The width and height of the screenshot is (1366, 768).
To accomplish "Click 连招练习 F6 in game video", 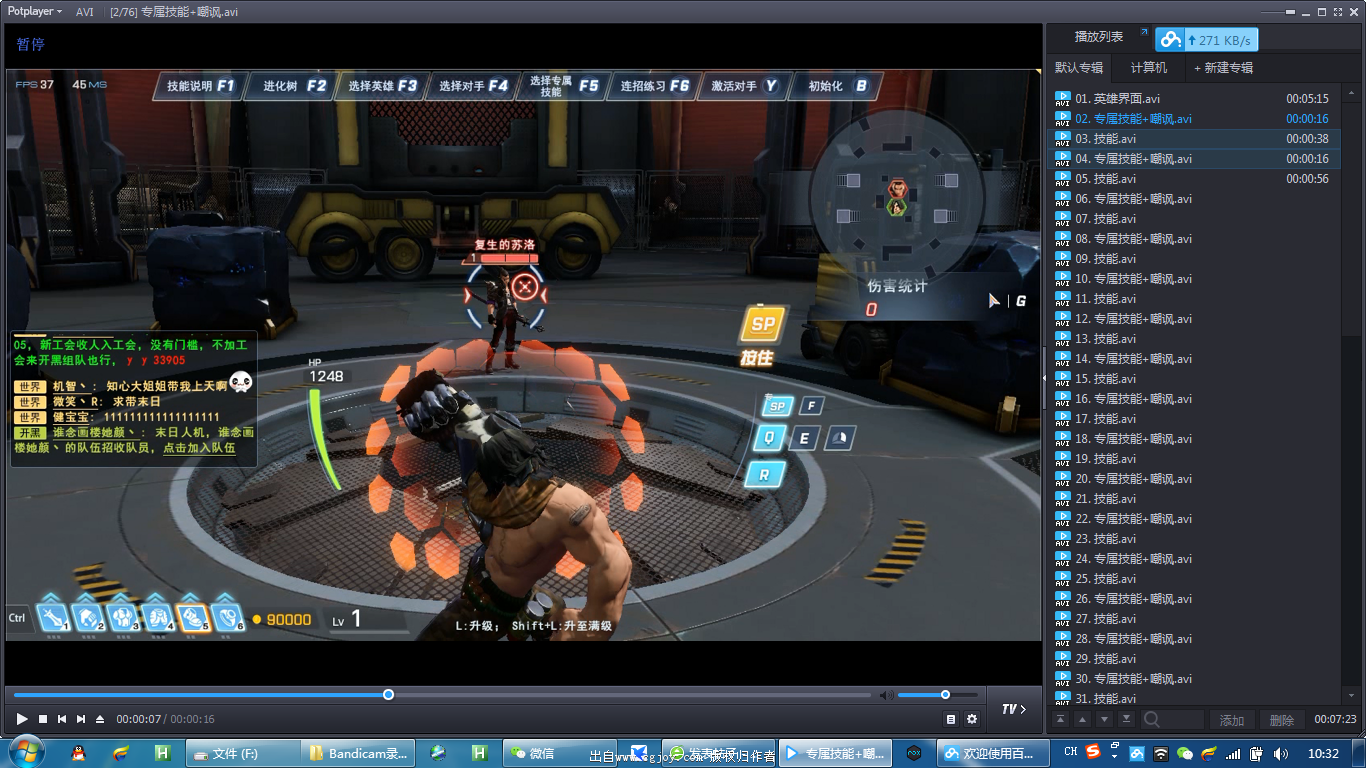I will (654, 86).
